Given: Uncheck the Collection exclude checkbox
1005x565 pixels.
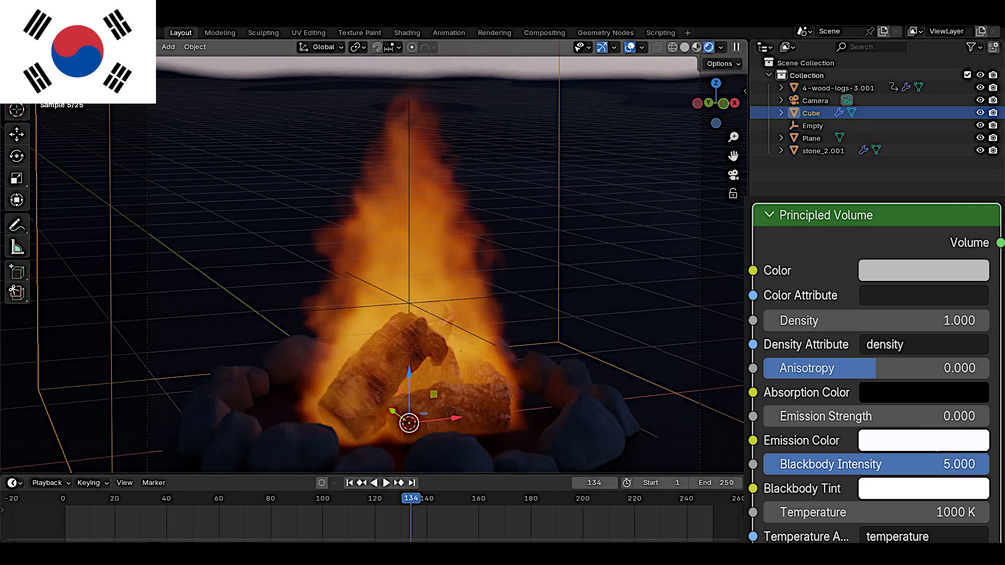Looking at the screenshot, I should 967,75.
